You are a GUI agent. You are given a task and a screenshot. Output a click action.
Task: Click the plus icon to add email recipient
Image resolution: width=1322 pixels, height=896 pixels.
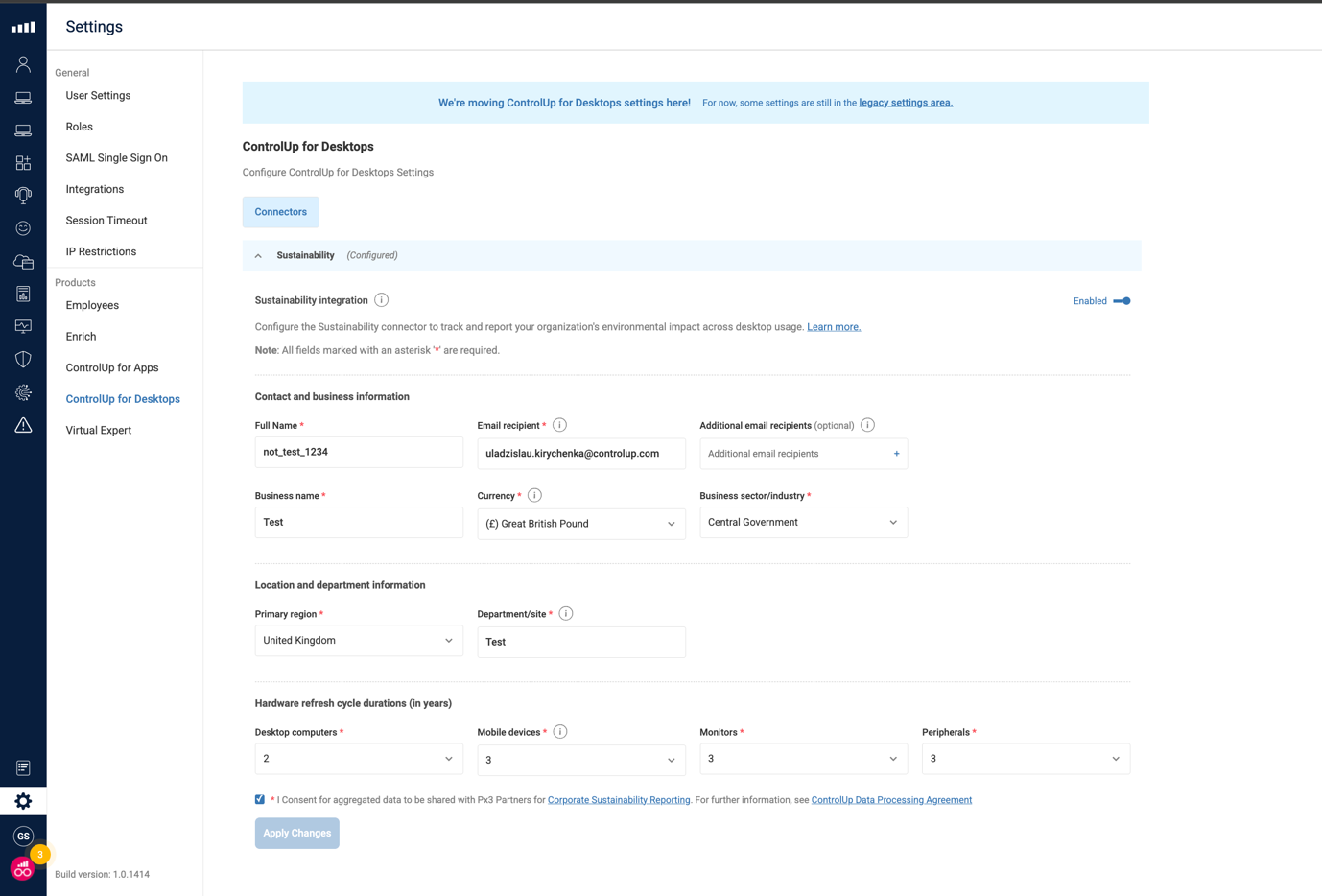coord(896,454)
